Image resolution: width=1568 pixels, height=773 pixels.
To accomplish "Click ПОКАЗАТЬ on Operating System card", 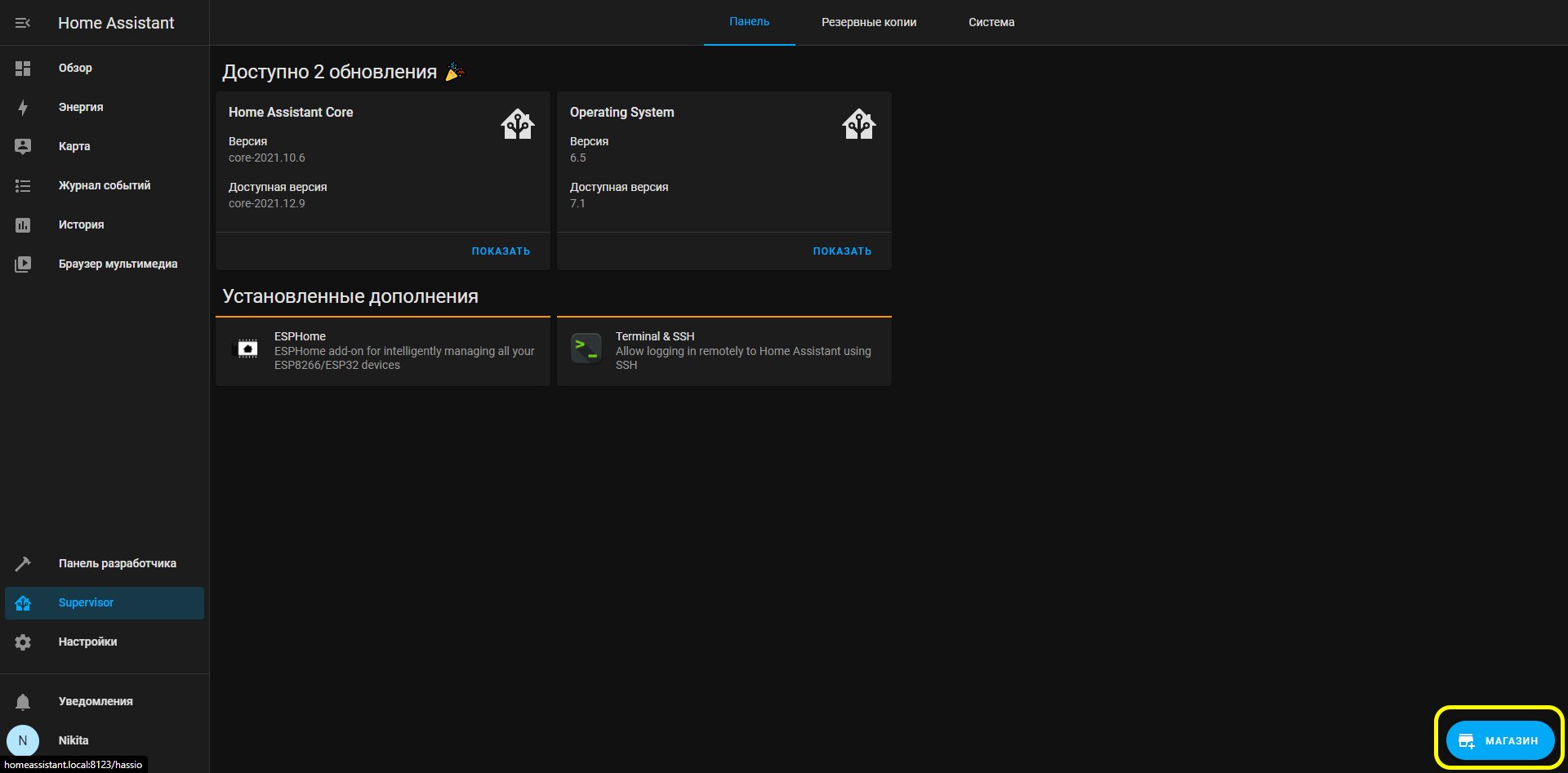I will tap(842, 251).
